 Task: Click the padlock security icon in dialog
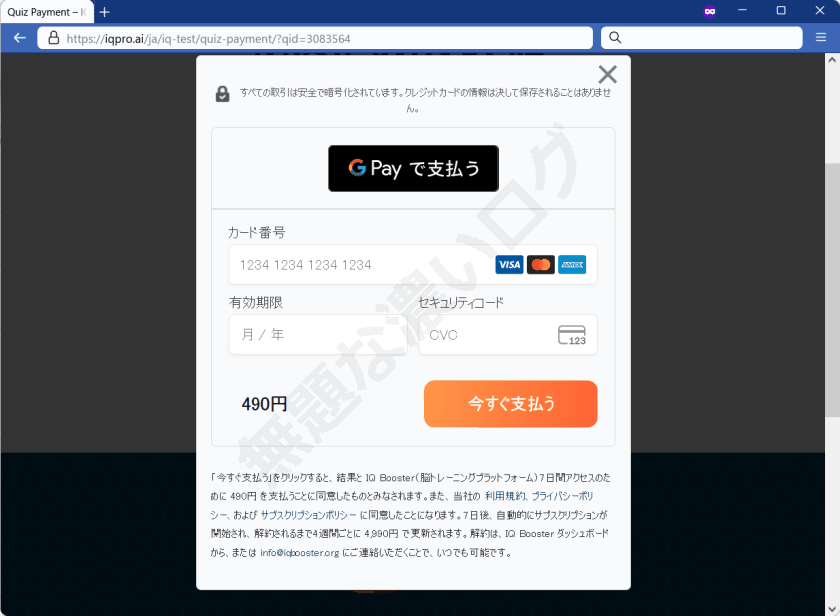pyautogui.click(x=222, y=94)
